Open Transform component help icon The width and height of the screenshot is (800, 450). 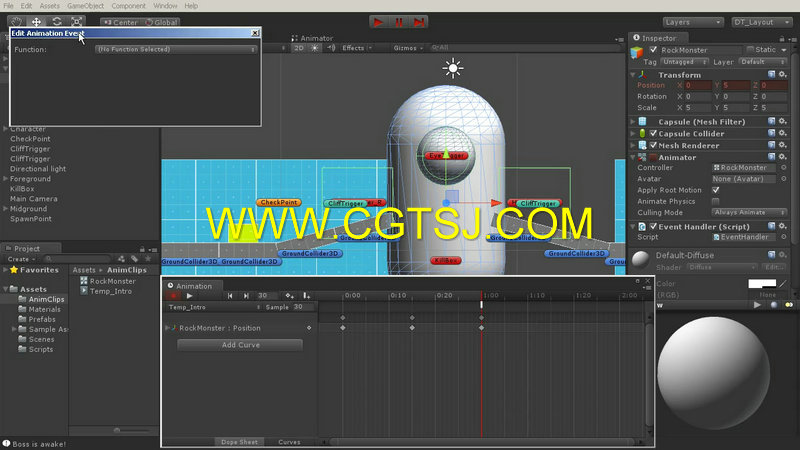pos(771,74)
